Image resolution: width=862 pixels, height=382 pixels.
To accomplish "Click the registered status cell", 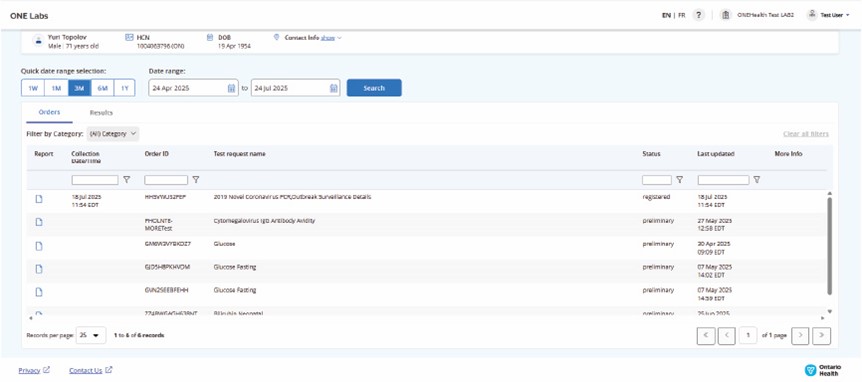I will [x=656, y=197].
